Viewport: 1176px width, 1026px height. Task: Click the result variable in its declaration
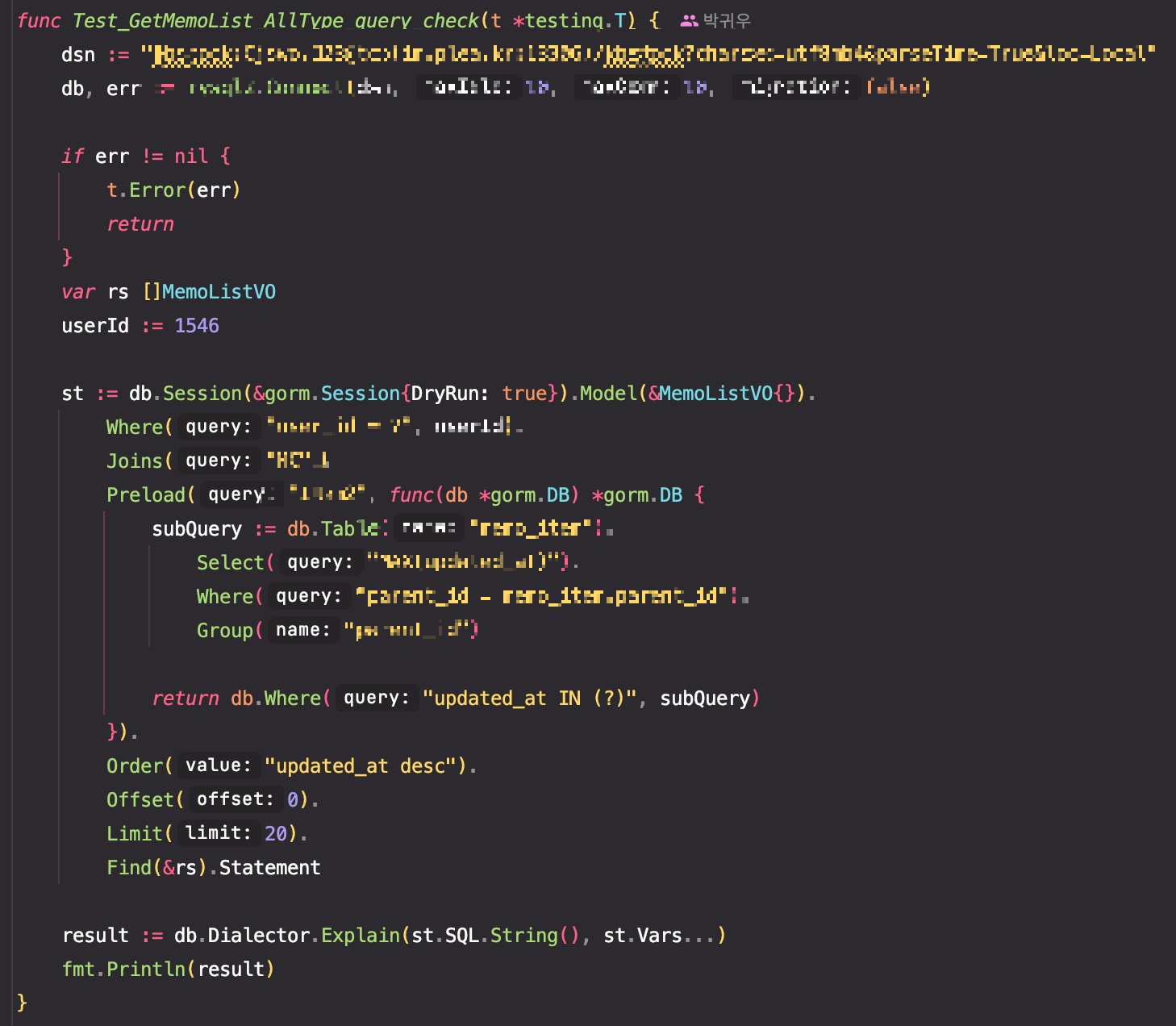[x=95, y=936]
